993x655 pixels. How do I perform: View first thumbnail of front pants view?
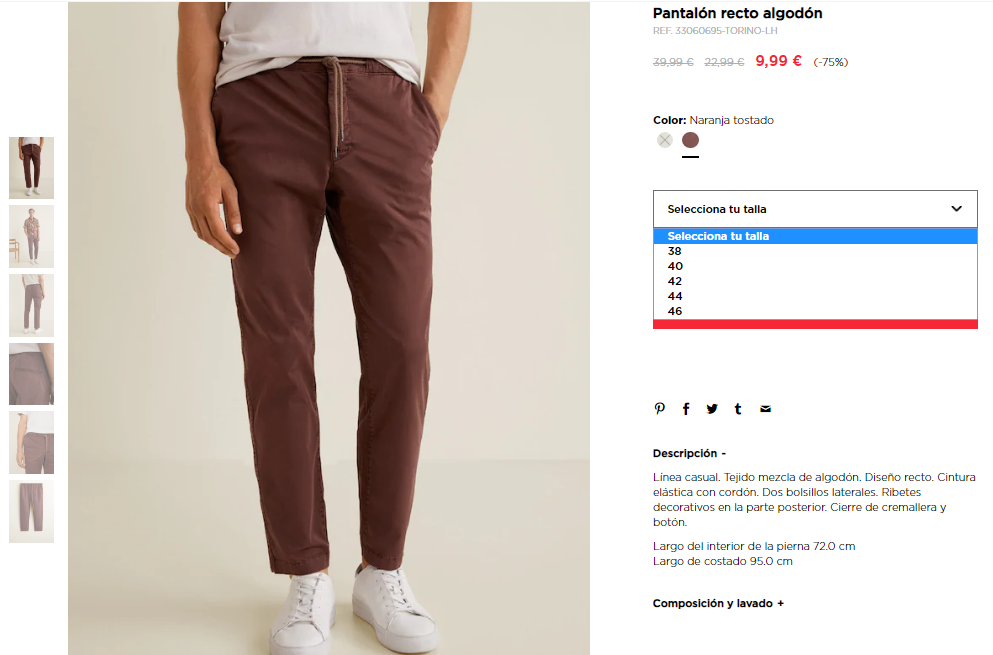coord(32,168)
